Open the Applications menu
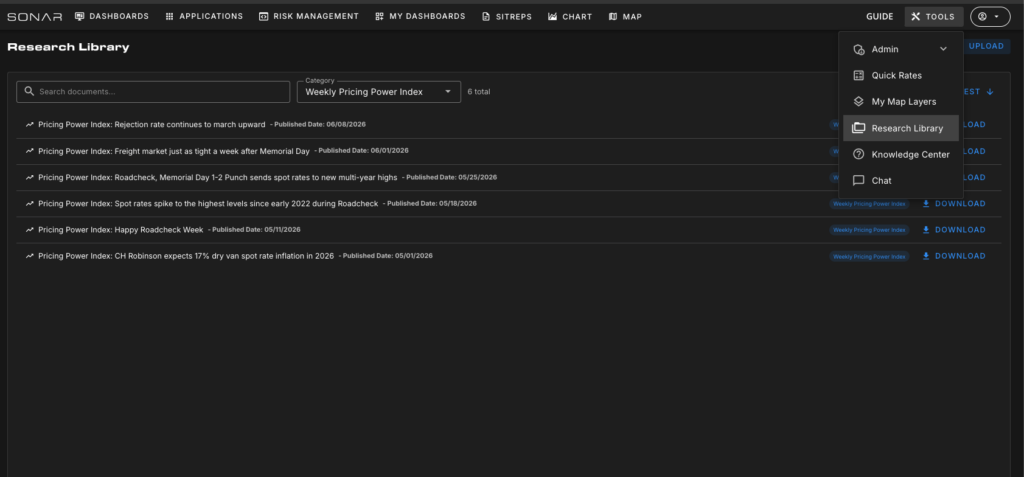This screenshot has height=477, width=1024. tap(204, 16)
